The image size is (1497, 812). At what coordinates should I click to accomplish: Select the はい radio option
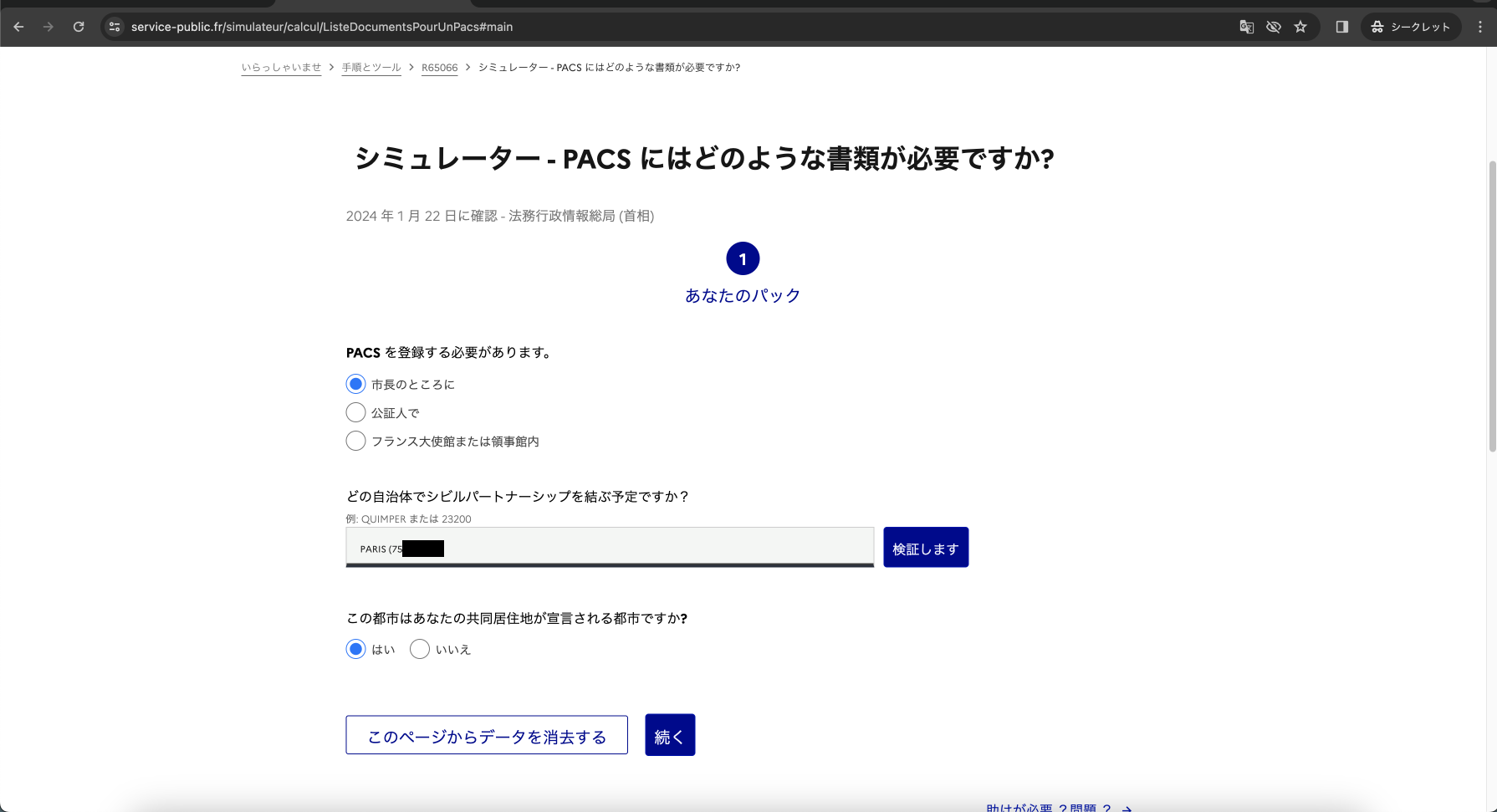[355, 649]
